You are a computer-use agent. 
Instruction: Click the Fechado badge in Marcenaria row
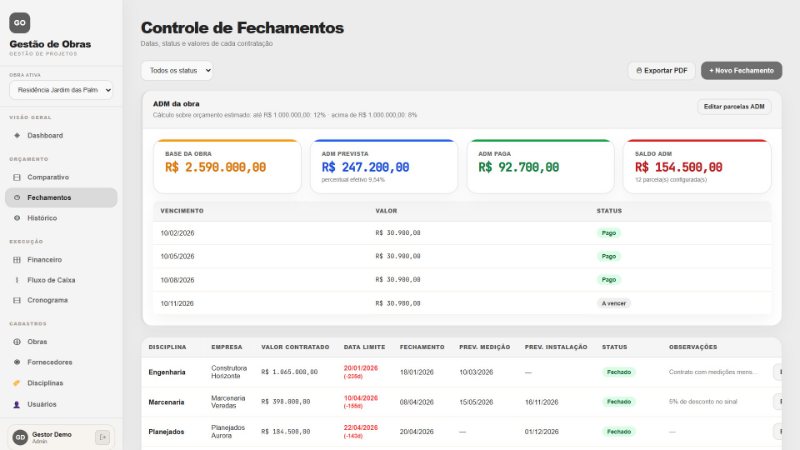(619, 402)
